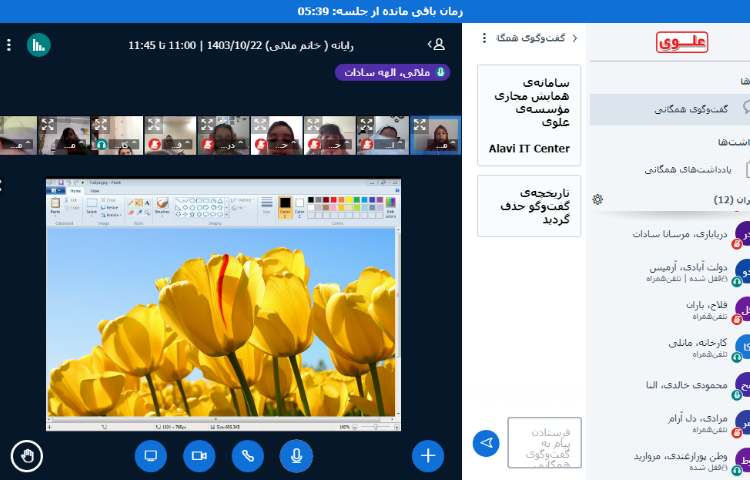Click the talking indicator ملائی، الهه سادات
Viewport: 750px width, 480px height.
tap(392, 73)
